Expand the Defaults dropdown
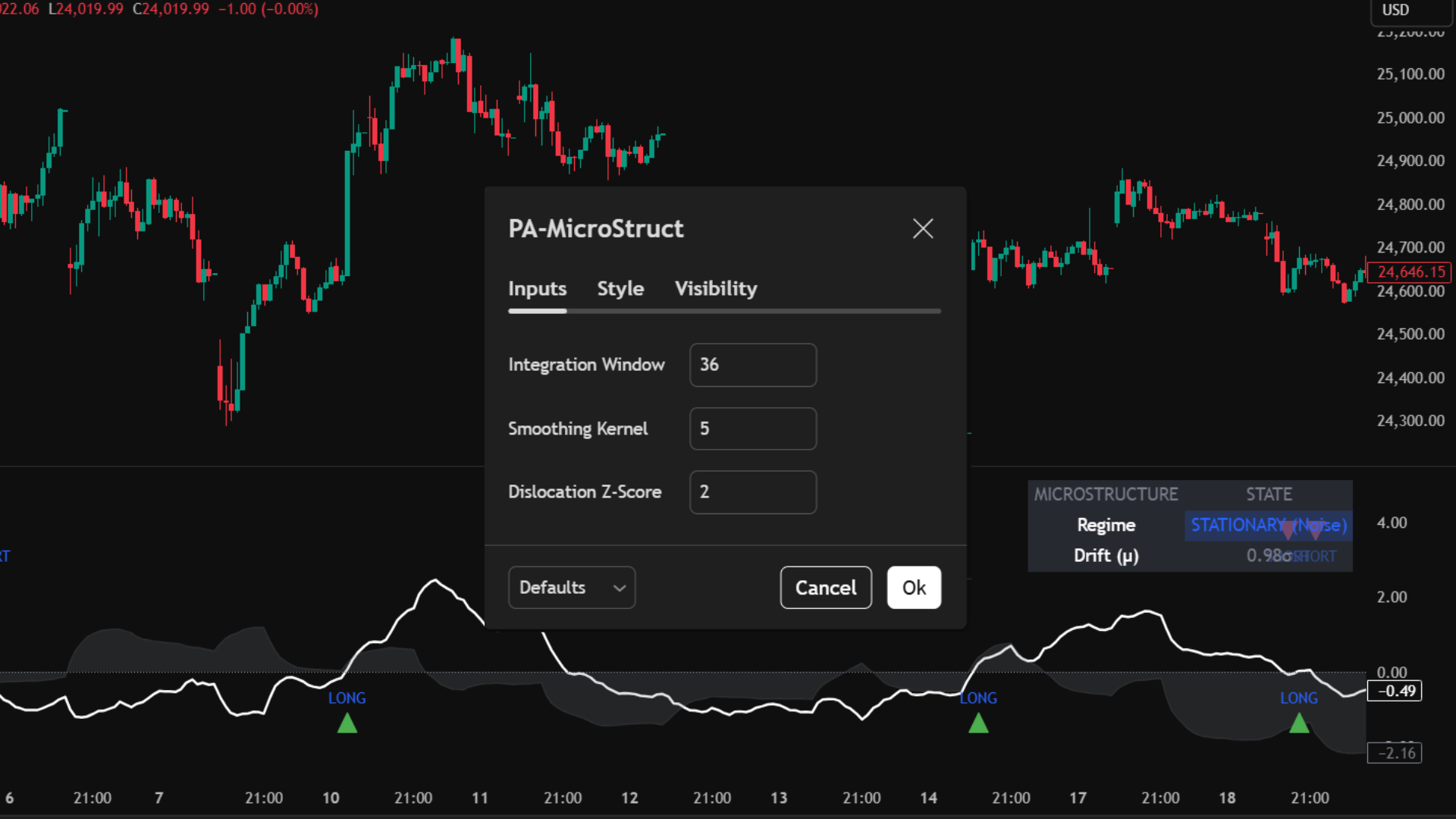Image resolution: width=1456 pixels, height=819 pixels. (572, 588)
